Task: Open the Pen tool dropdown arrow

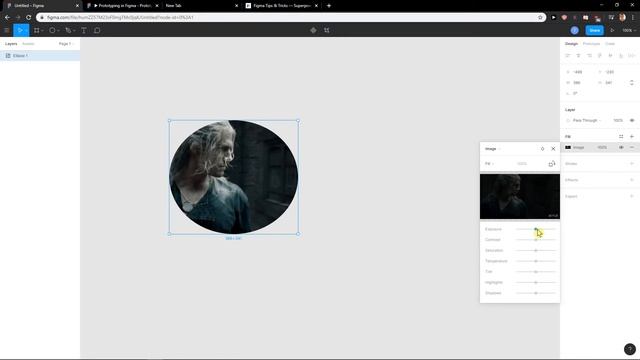Action: (x=74, y=31)
